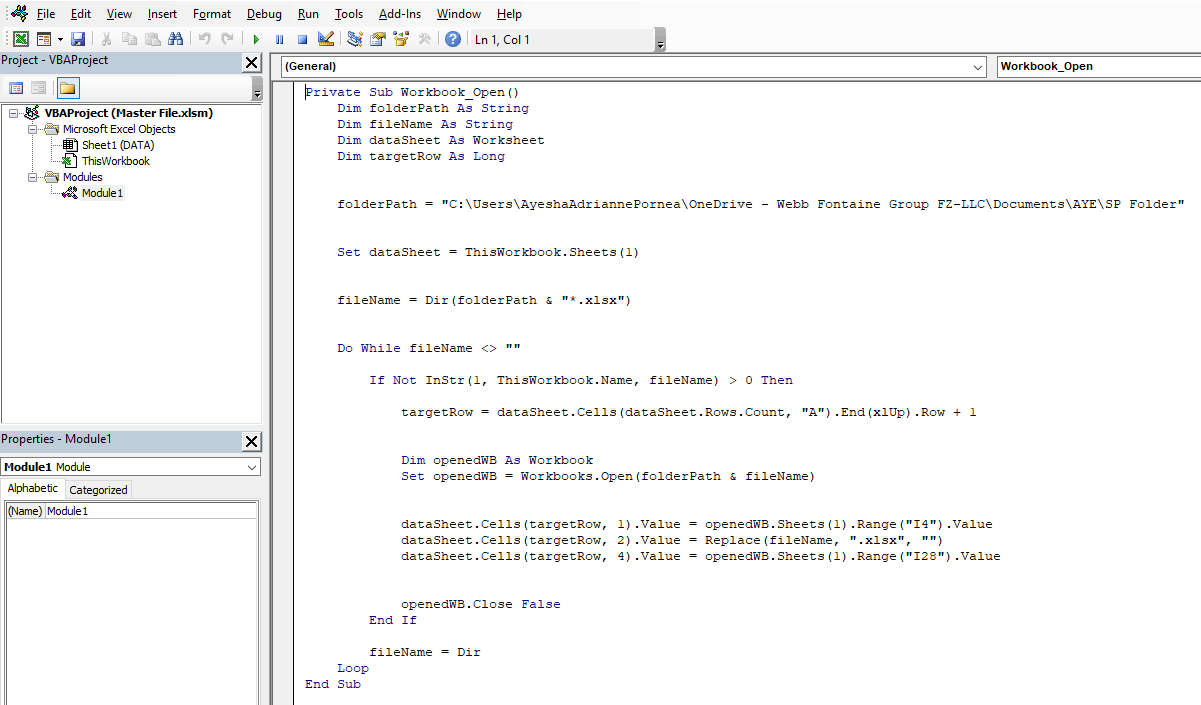Open the Workbook_Open procedure dropdown
The height and width of the screenshot is (705, 1201).
pyautogui.click(x=1099, y=66)
